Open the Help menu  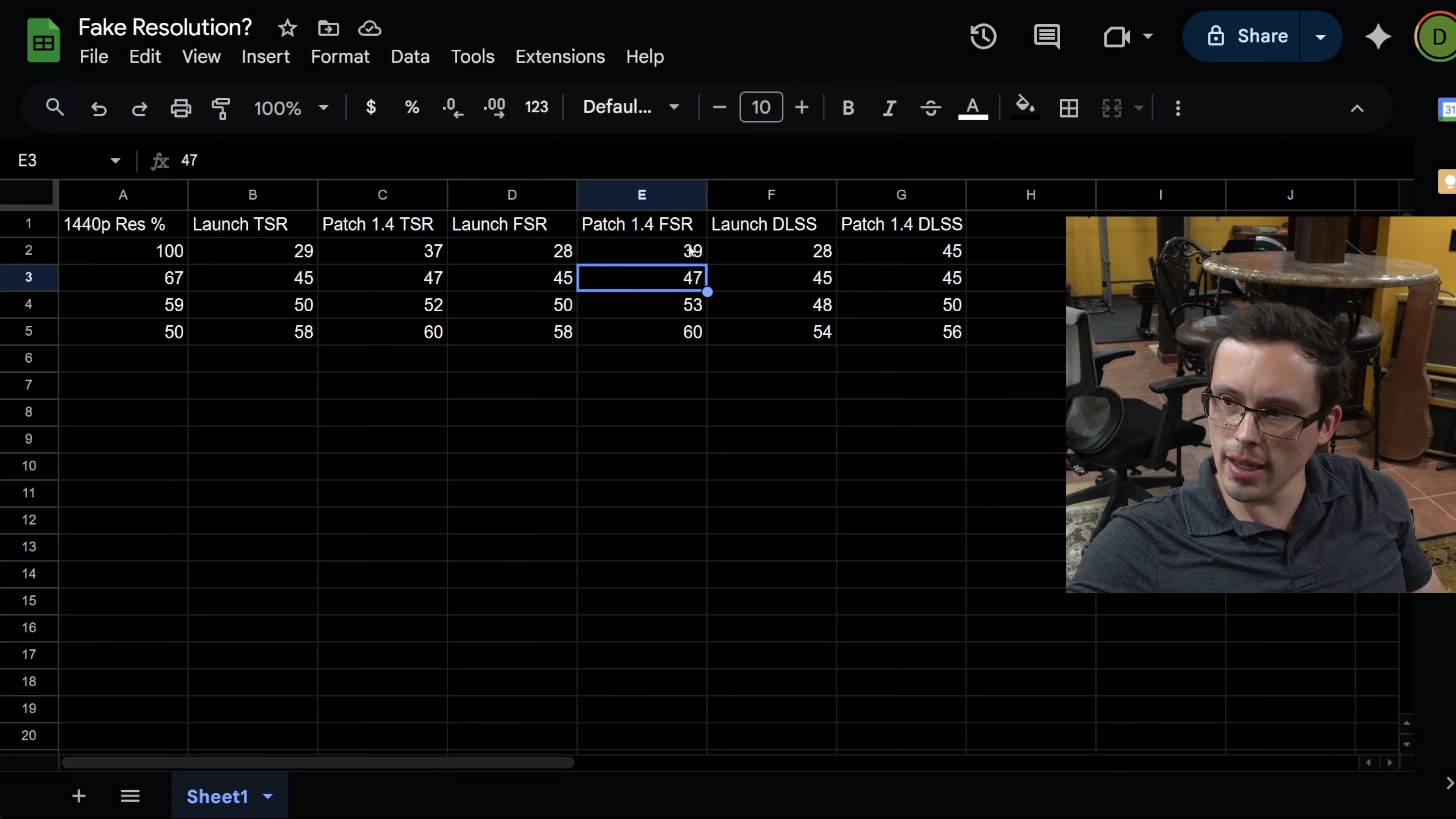[645, 56]
